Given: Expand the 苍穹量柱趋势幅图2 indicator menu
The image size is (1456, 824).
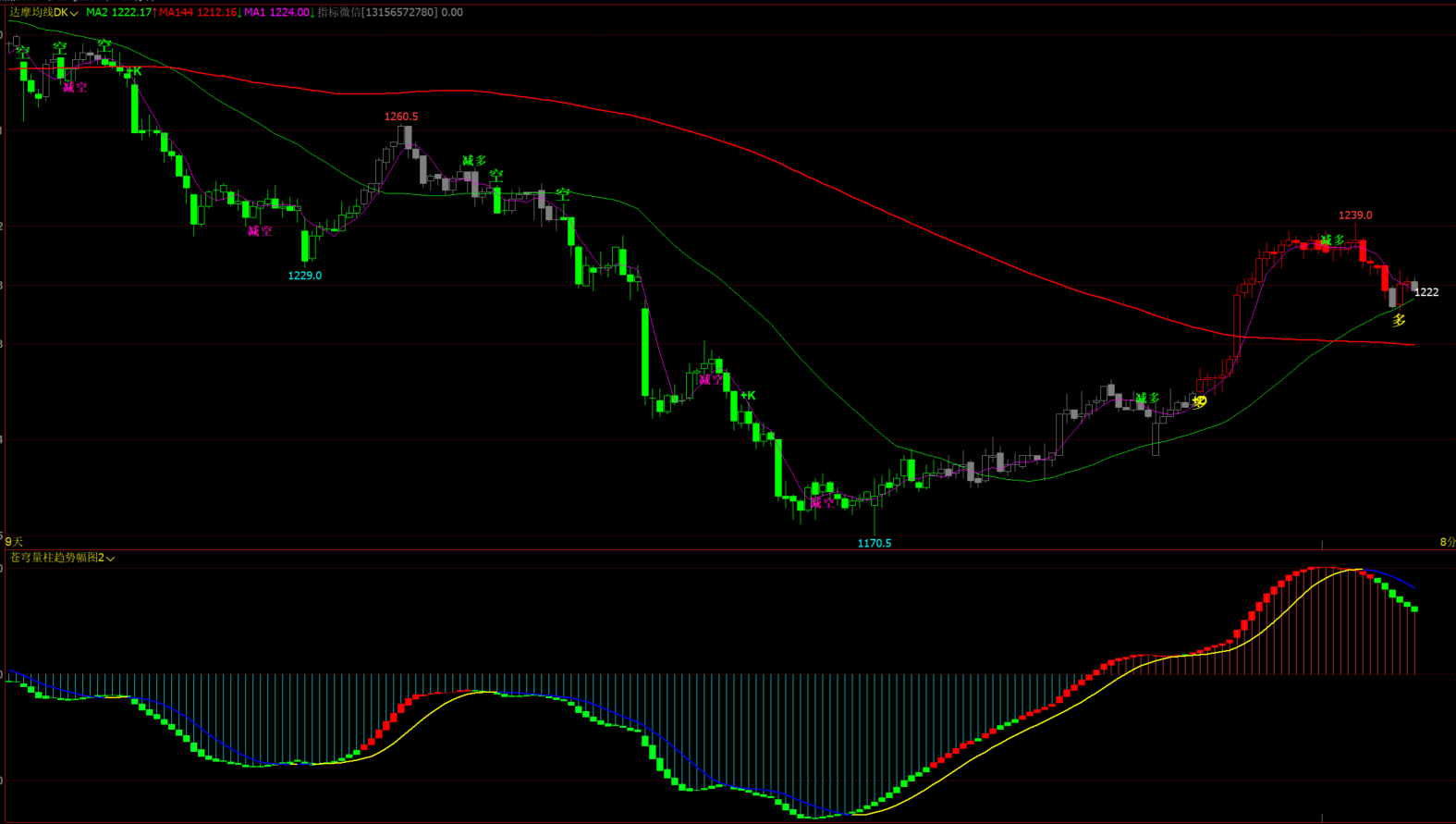Looking at the screenshot, I should tap(111, 559).
